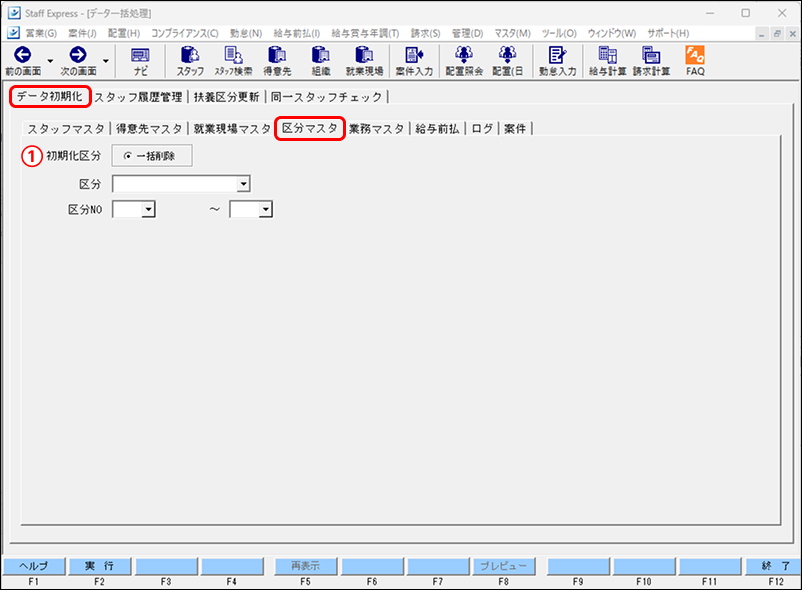Open the スタッフ (staff) master screen icon
This screenshot has height=590, width=802.
coord(189,62)
